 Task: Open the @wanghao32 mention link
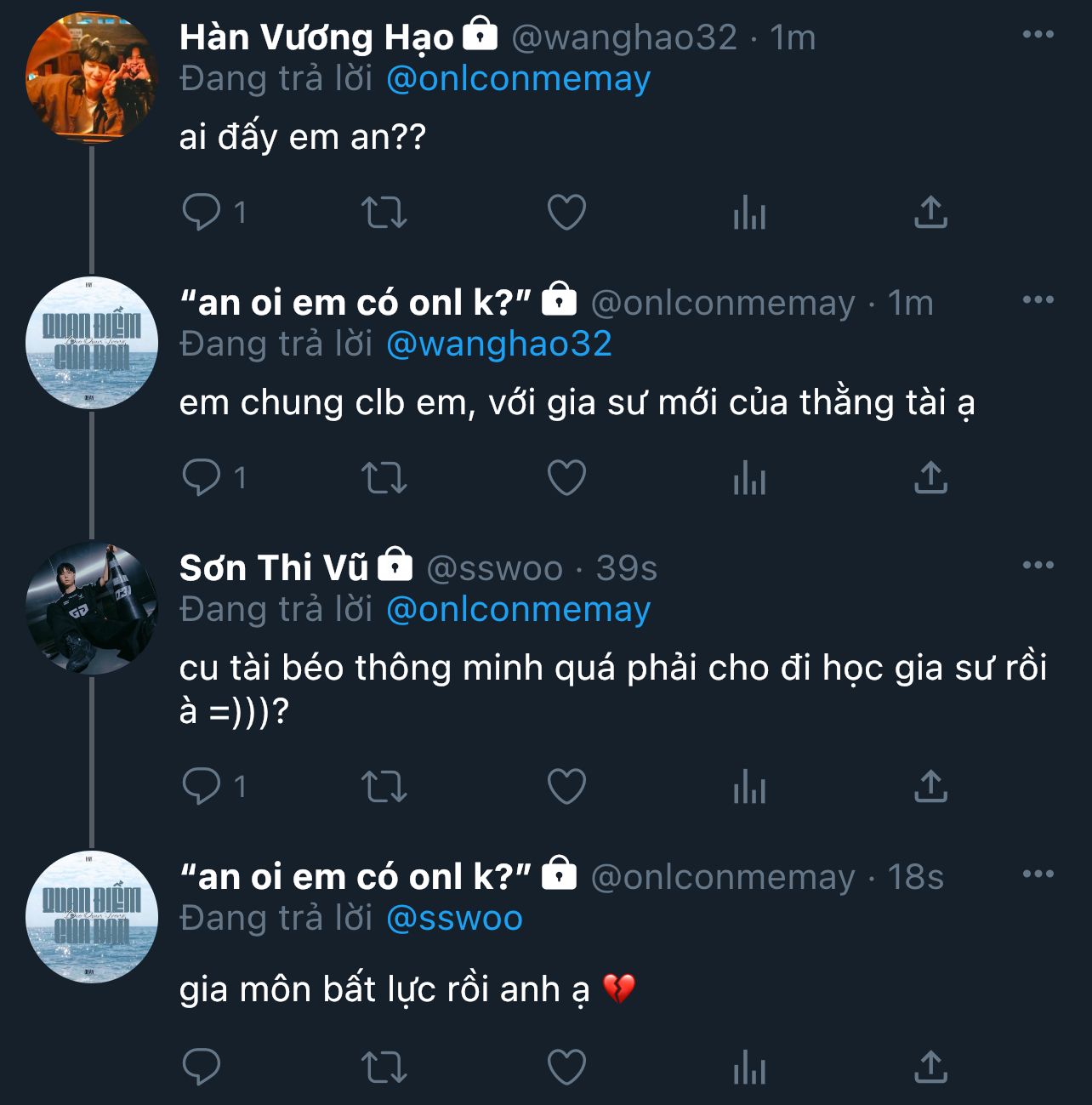[x=499, y=345]
